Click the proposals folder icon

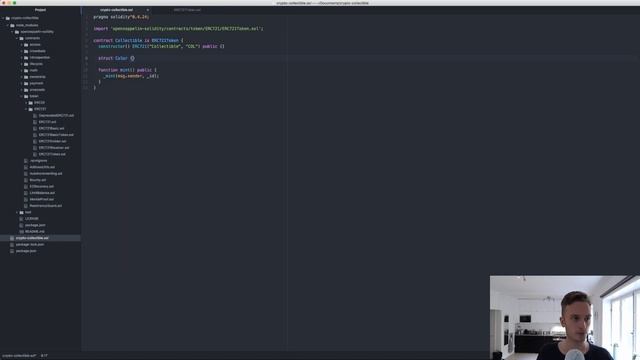click(x=26, y=90)
